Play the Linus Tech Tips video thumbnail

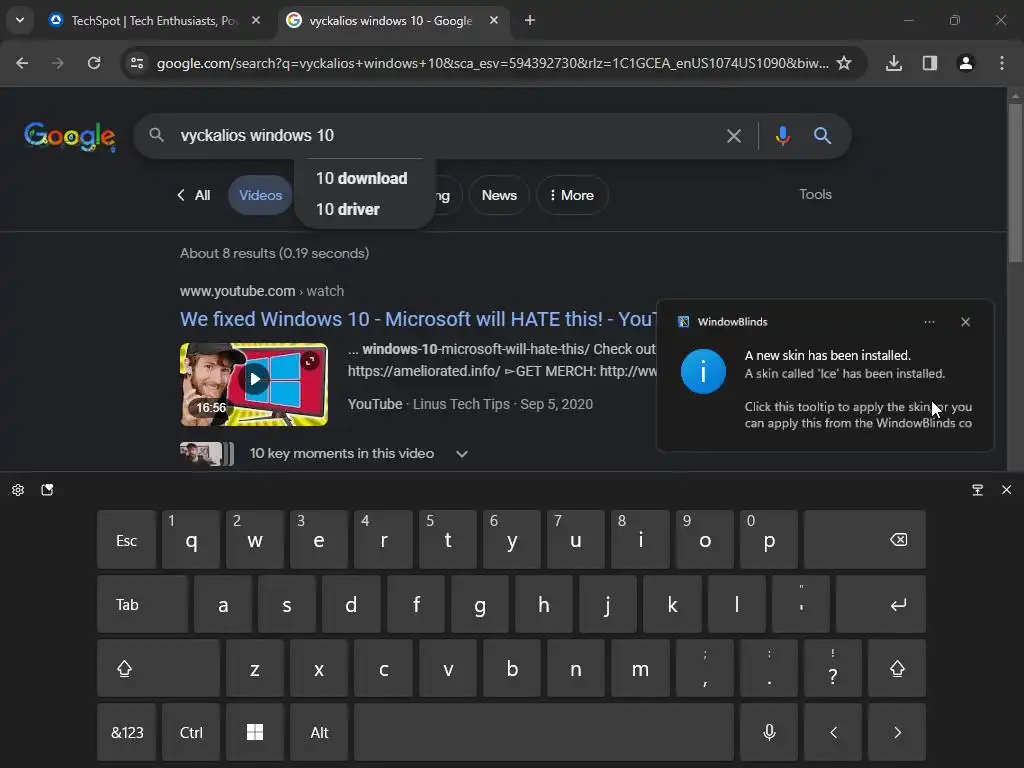(x=254, y=384)
